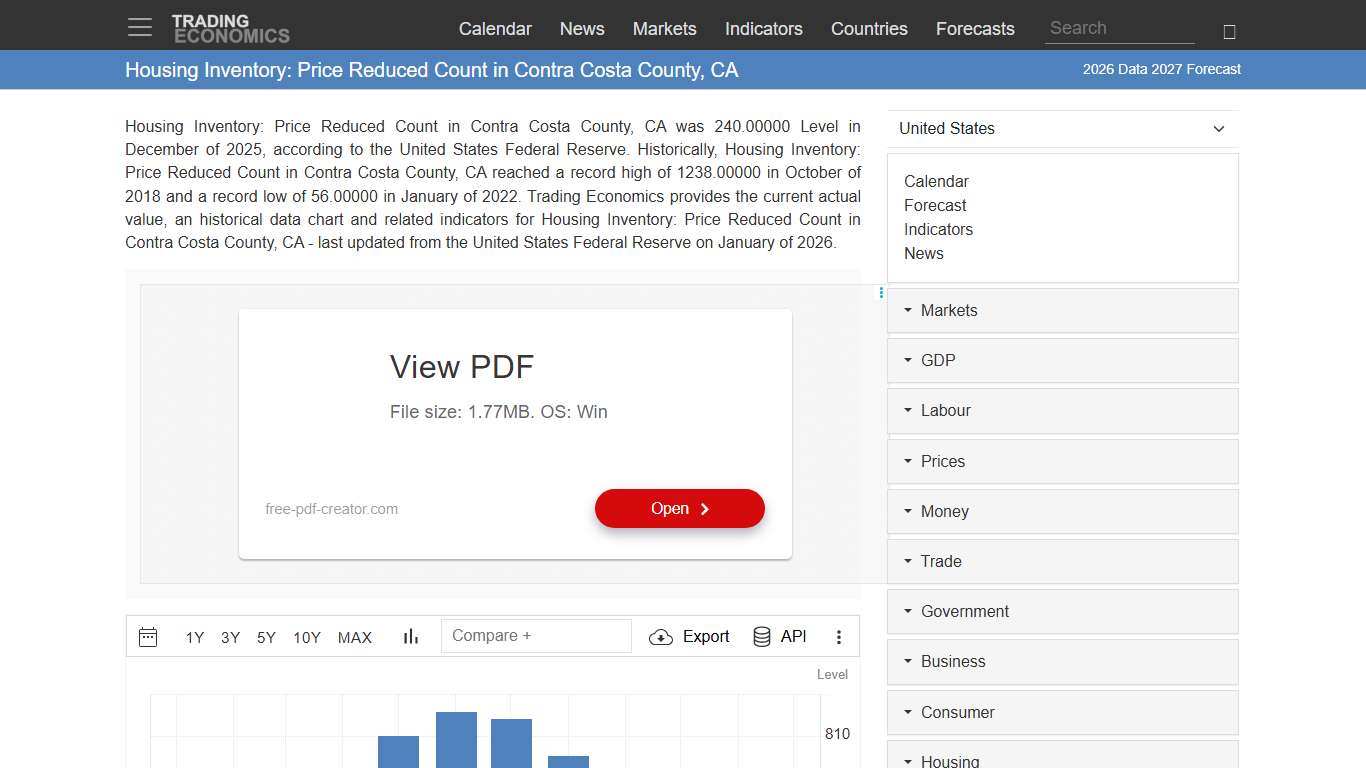1366x768 pixels.
Task: Open the calendar date-range picker icon
Action: click(x=148, y=636)
